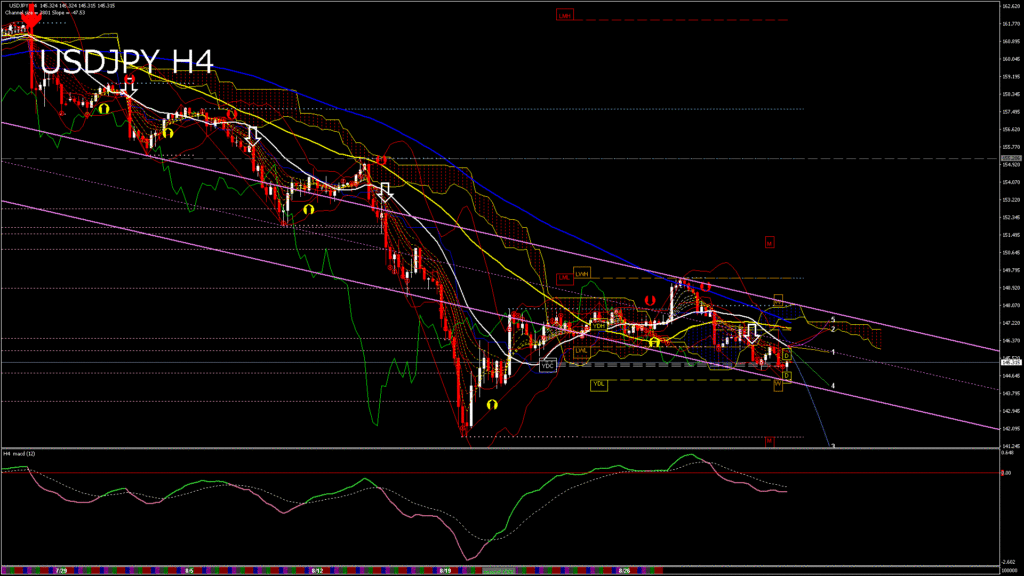This screenshot has height=576, width=1024.
Task: Click the H4 macd (12) indicator label
Action: click(x=22, y=453)
